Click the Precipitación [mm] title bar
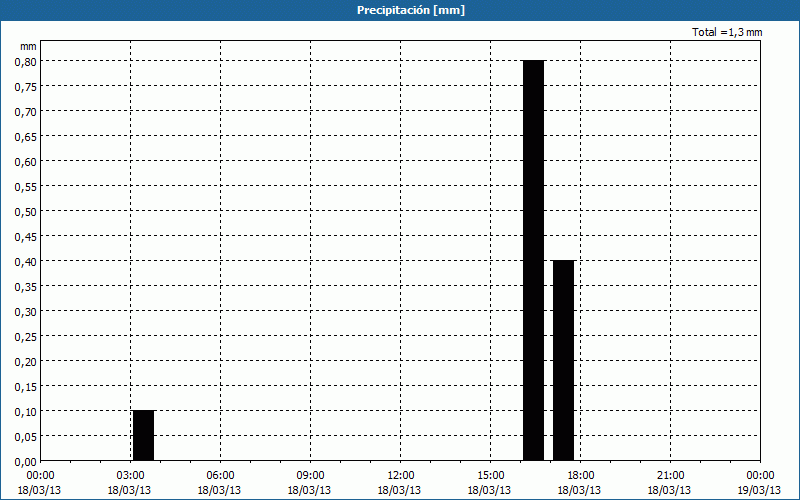Image resolution: width=800 pixels, height=500 pixels. [400, 10]
